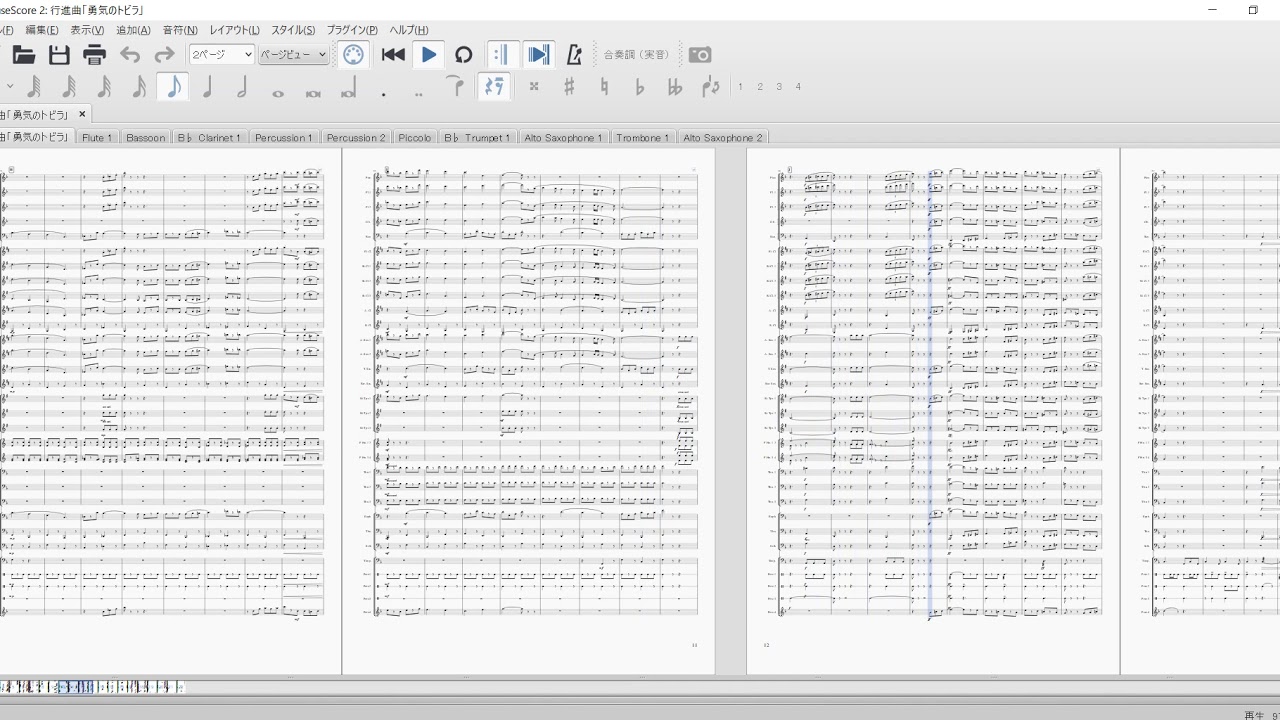This screenshot has height=720, width=1280.
Task: Apply natural accidental
Action: coord(604,87)
